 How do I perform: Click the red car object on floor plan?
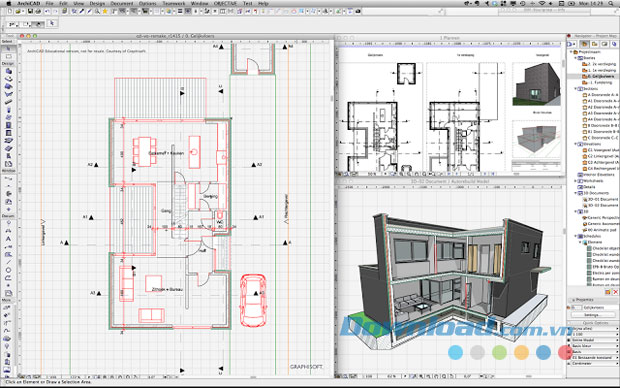point(253,301)
